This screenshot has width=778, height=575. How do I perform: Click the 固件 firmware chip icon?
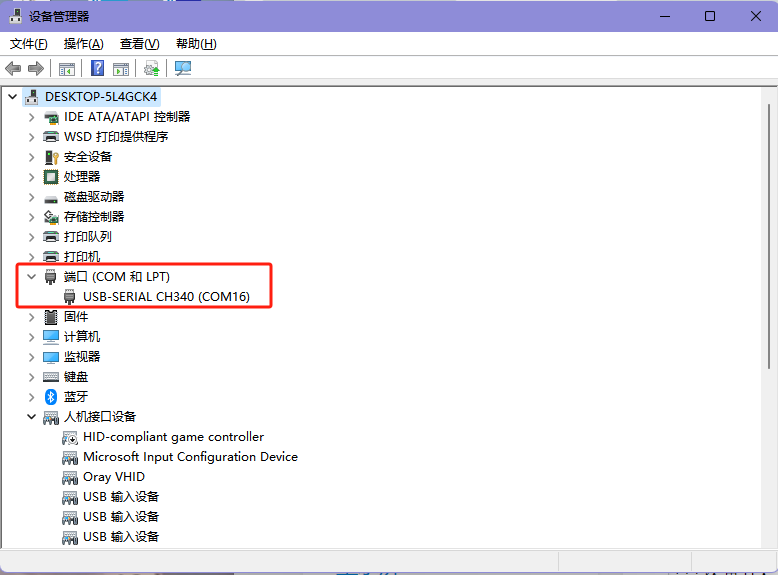[x=51, y=317]
